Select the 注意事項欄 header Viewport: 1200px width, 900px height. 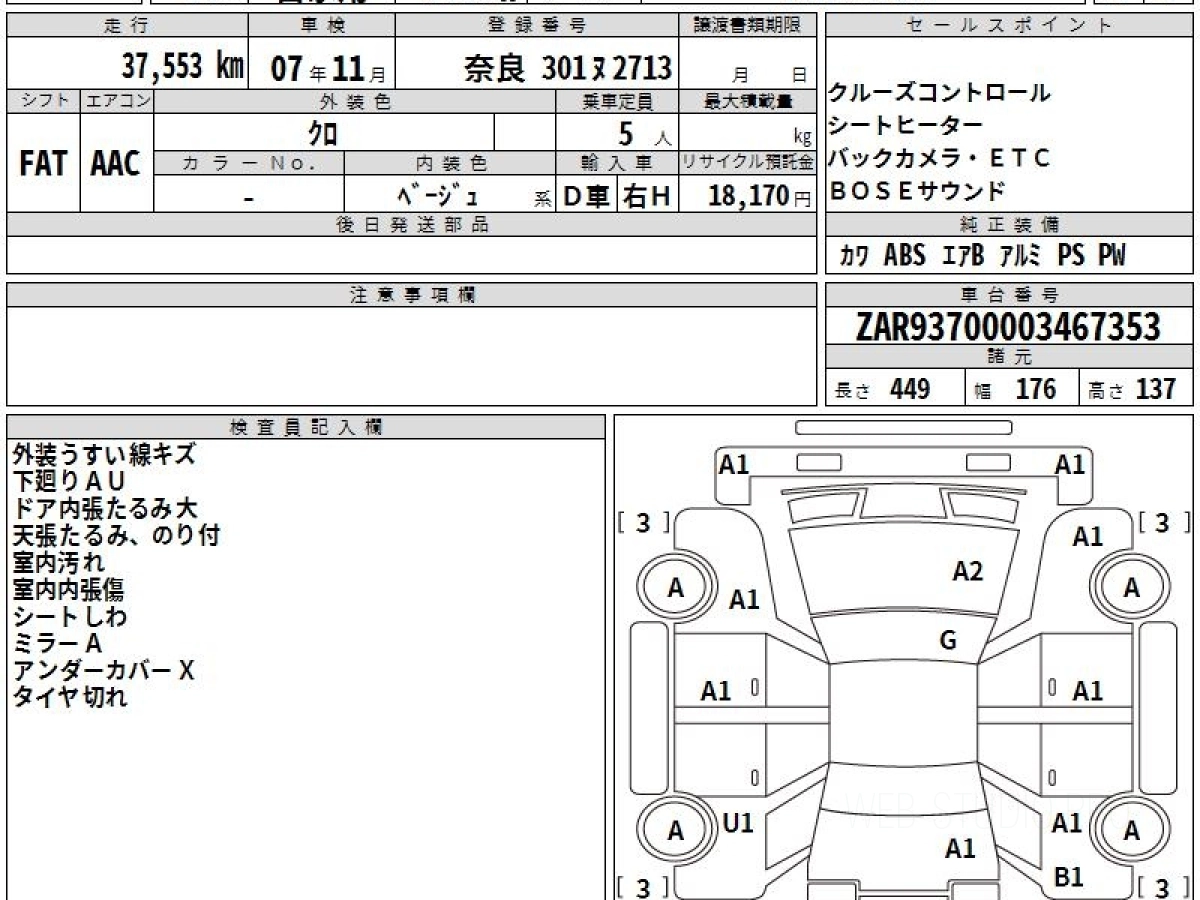(412, 295)
